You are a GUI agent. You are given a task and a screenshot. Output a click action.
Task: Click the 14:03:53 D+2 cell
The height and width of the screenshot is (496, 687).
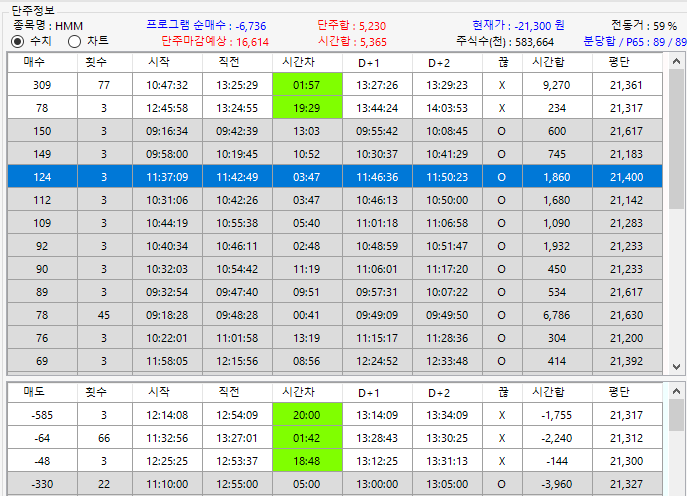point(447,108)
